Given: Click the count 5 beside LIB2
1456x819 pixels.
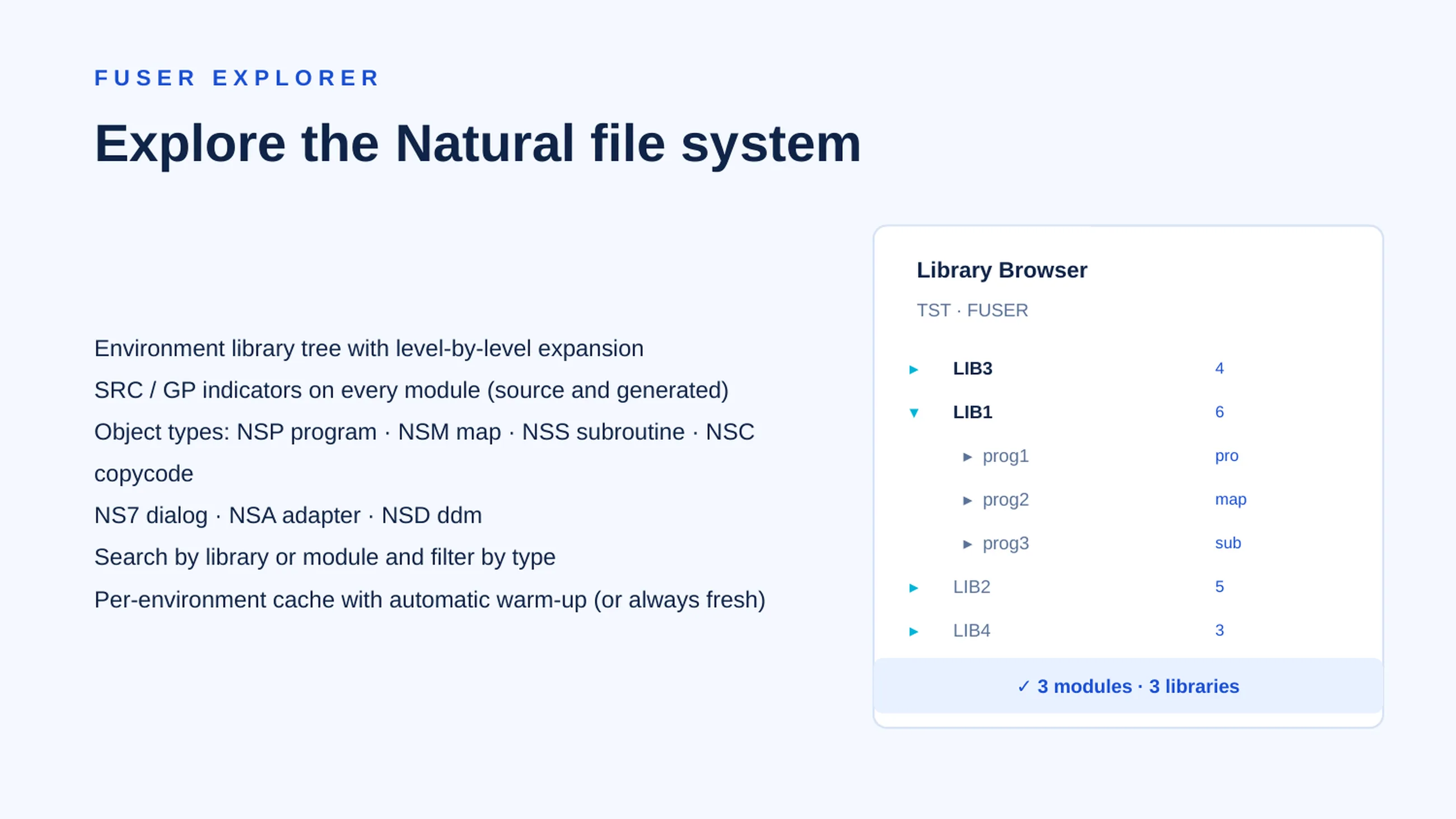Looking at the screenshot, I should 1219,587.
